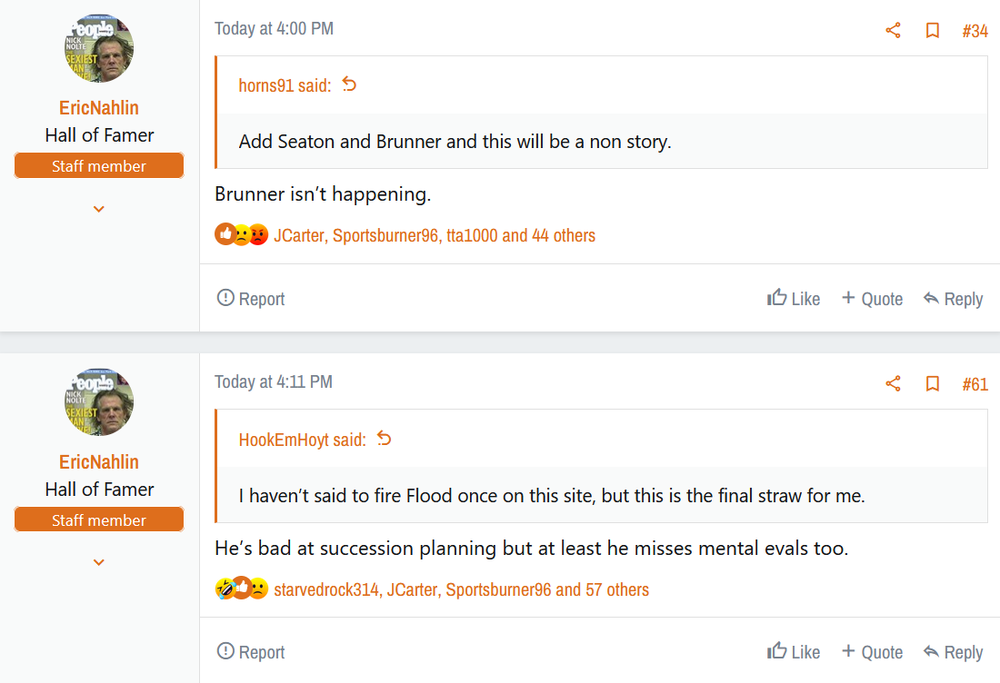This screenshot has width=1000, height=683.
Task: Click share icon on post #61
Action: click(x=893, y=384)
